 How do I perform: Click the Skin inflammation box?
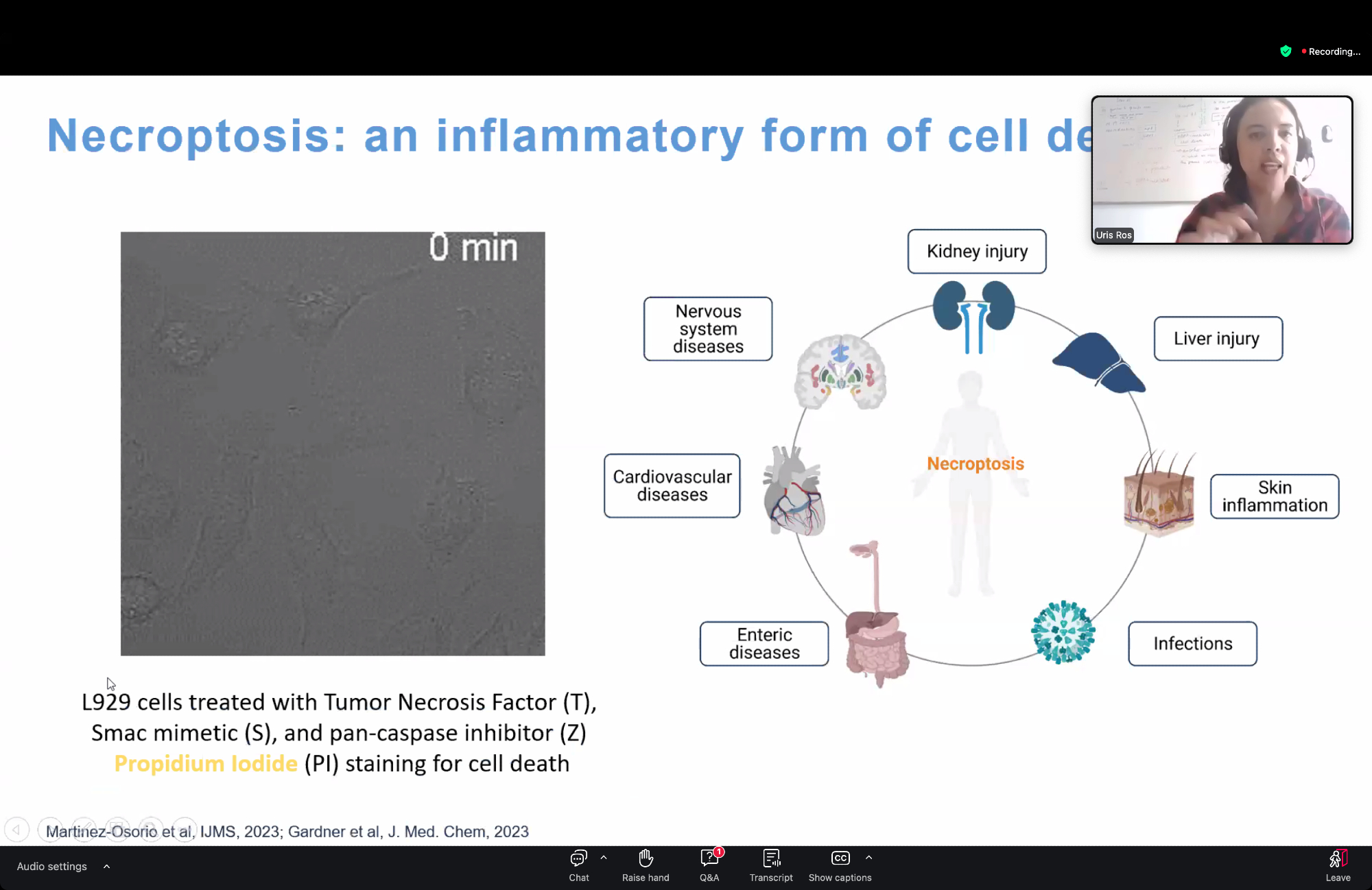tap(1274, 496)
